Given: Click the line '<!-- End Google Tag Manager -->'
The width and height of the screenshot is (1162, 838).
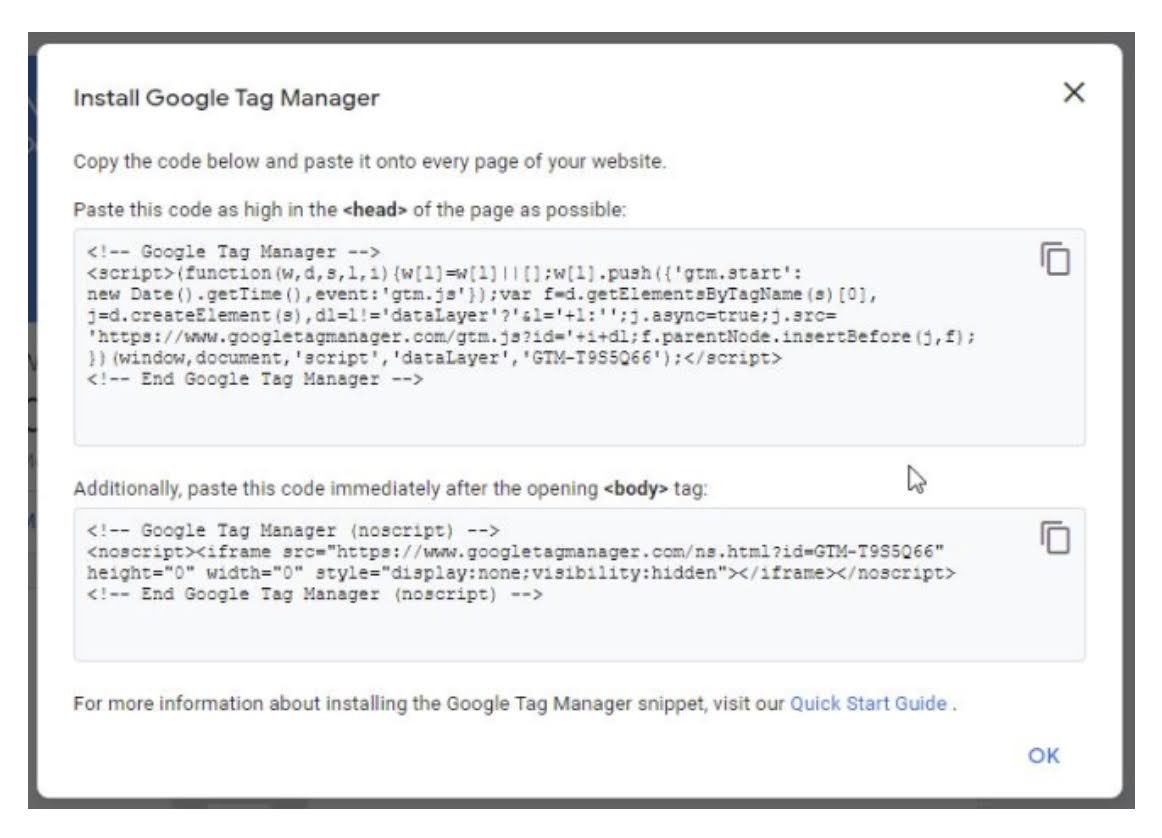Looking at the screenshot, I should [255, 379].
